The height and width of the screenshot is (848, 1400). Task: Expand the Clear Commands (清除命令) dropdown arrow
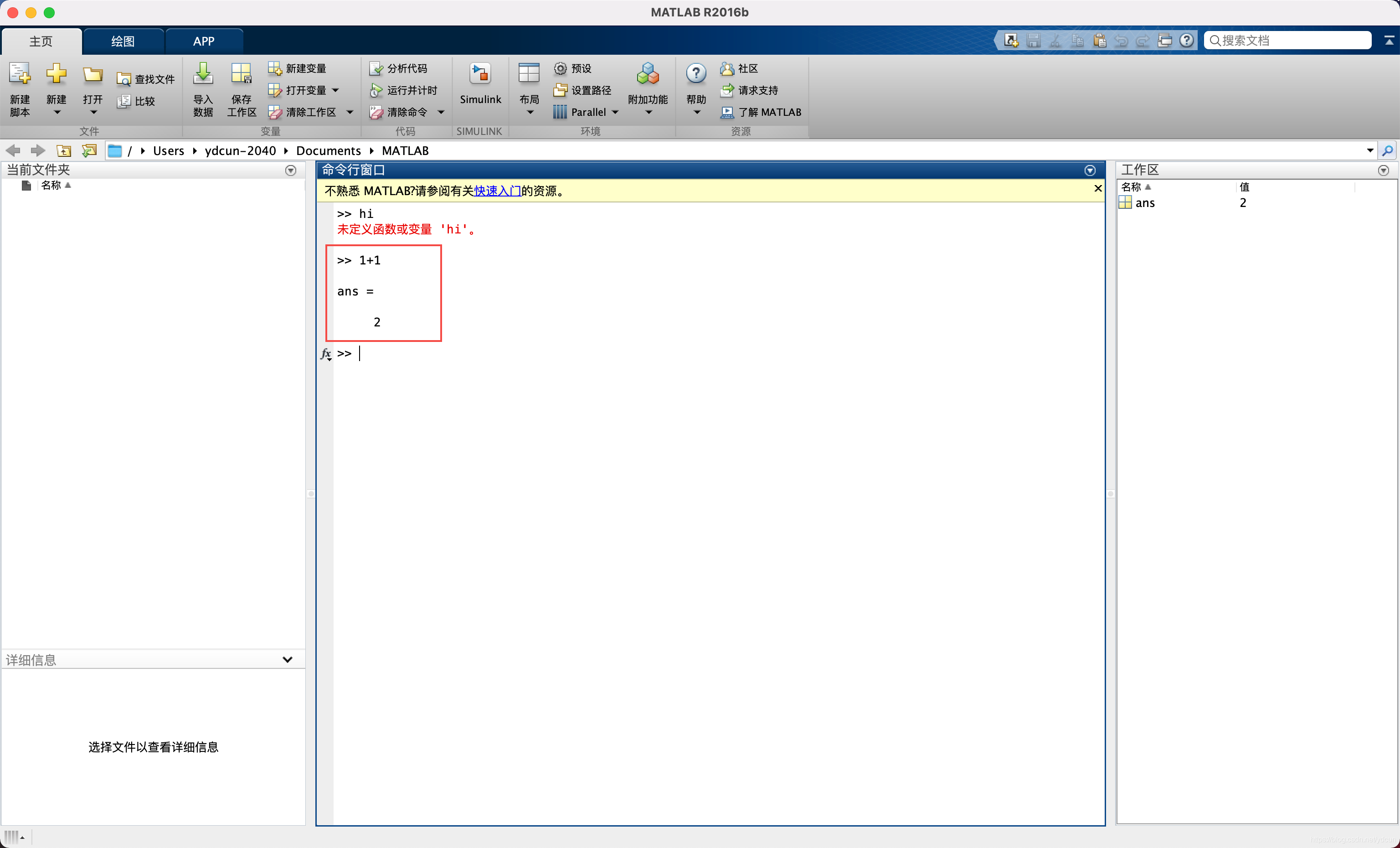(x=441, y=113)
